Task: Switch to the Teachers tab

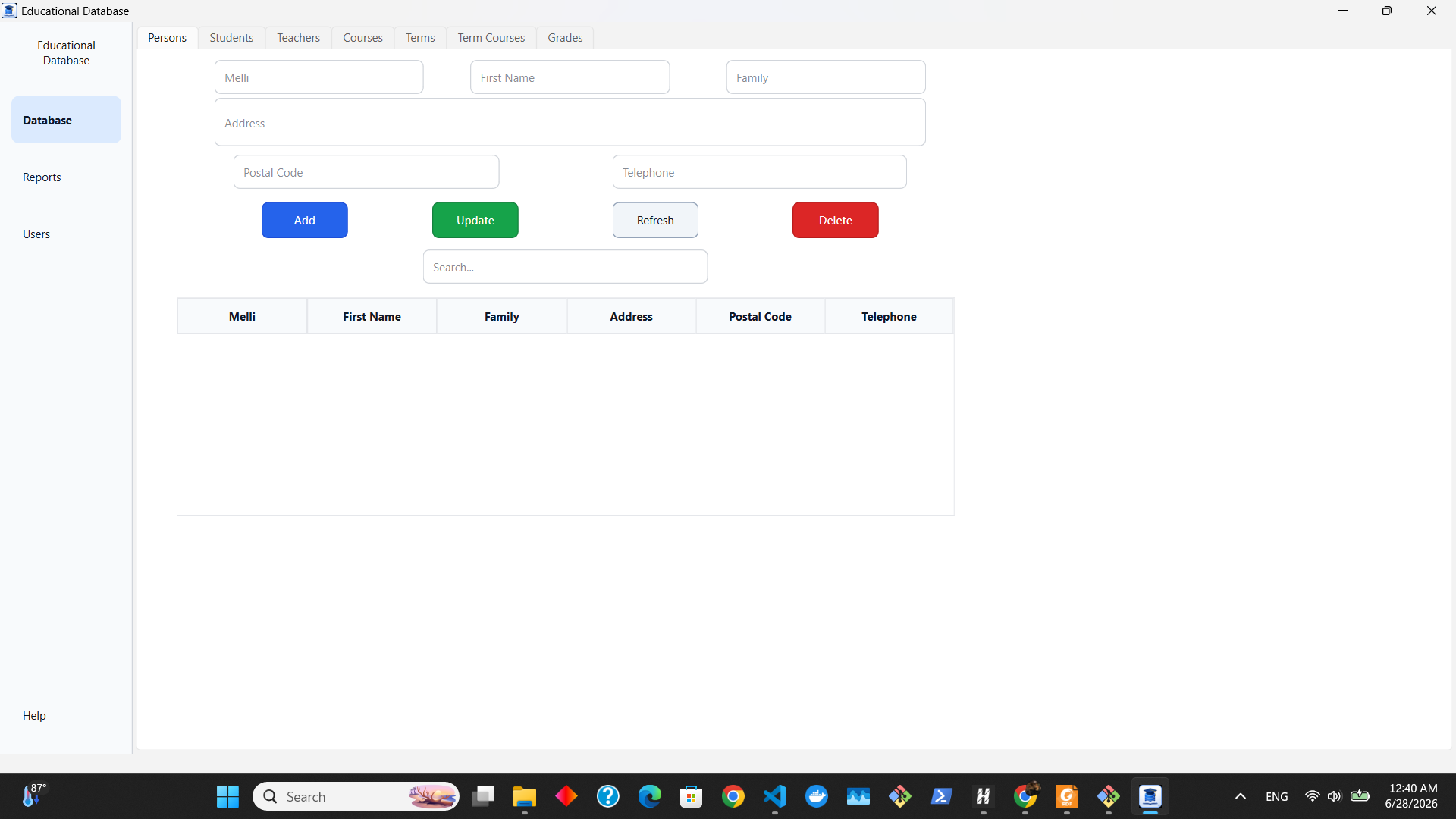Action: pos(298,38)
